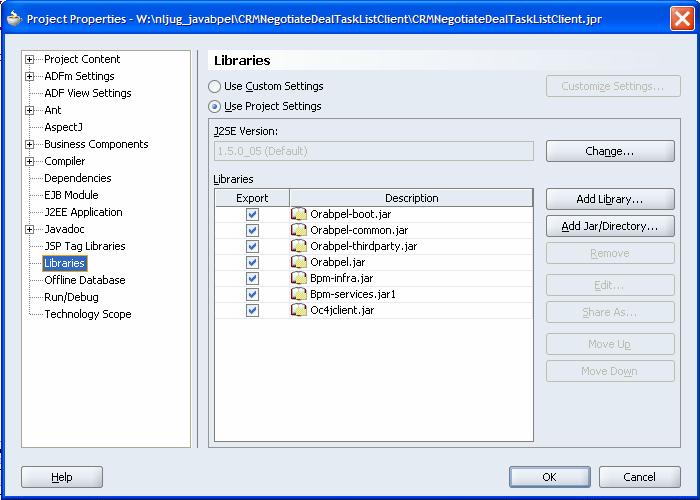Uncheck Export for Orabpel-boot.jar
700x500 pixels.
click(x=252, y=214)
